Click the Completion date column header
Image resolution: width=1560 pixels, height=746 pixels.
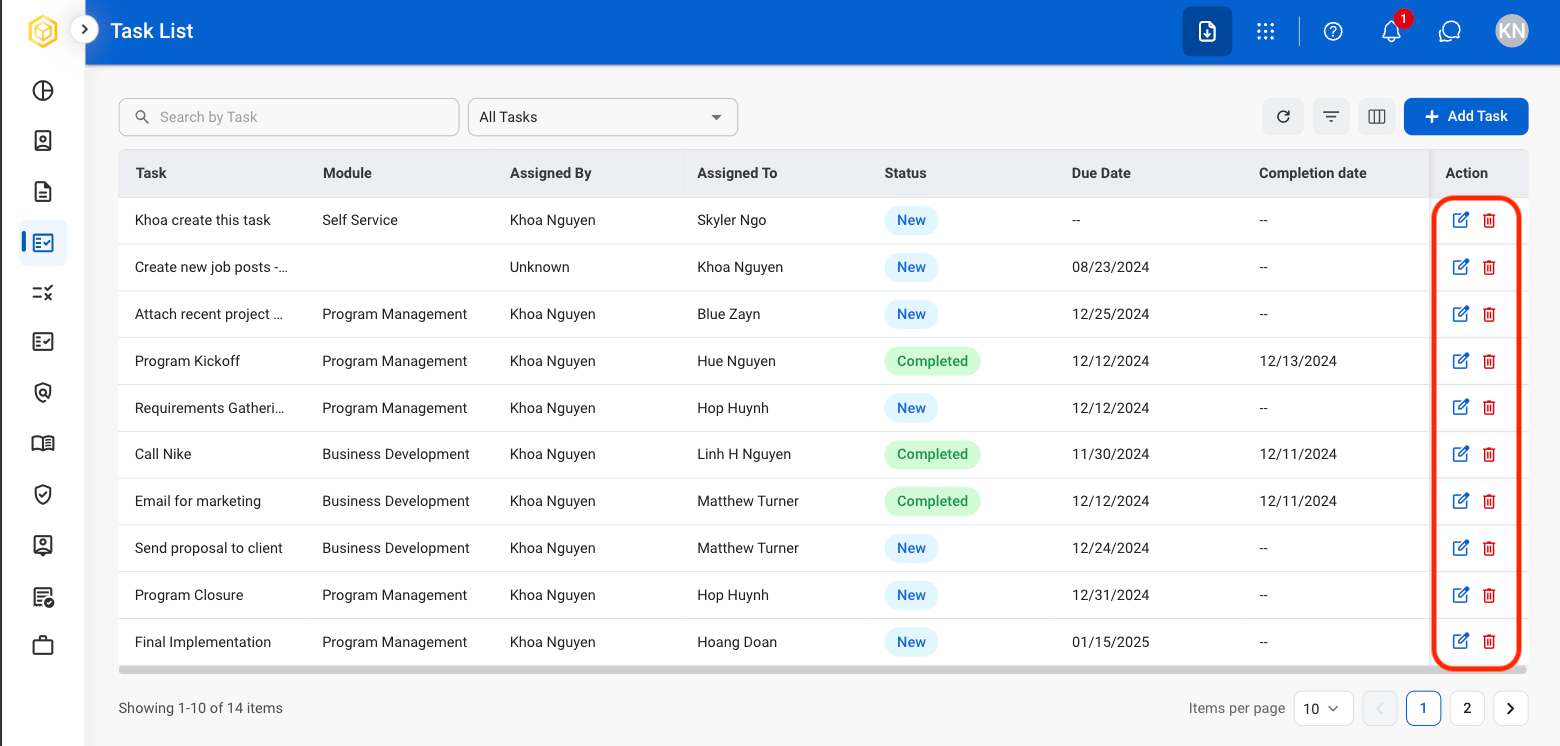pos(1312,173)
